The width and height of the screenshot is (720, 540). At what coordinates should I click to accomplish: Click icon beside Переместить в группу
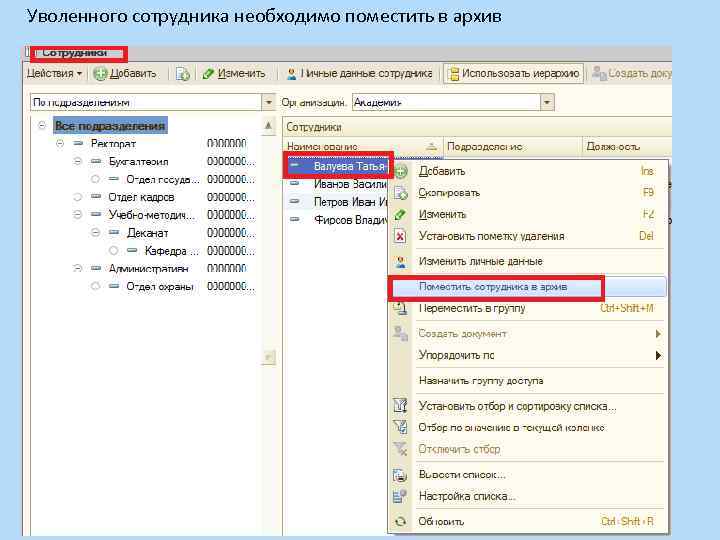point(400,308)
